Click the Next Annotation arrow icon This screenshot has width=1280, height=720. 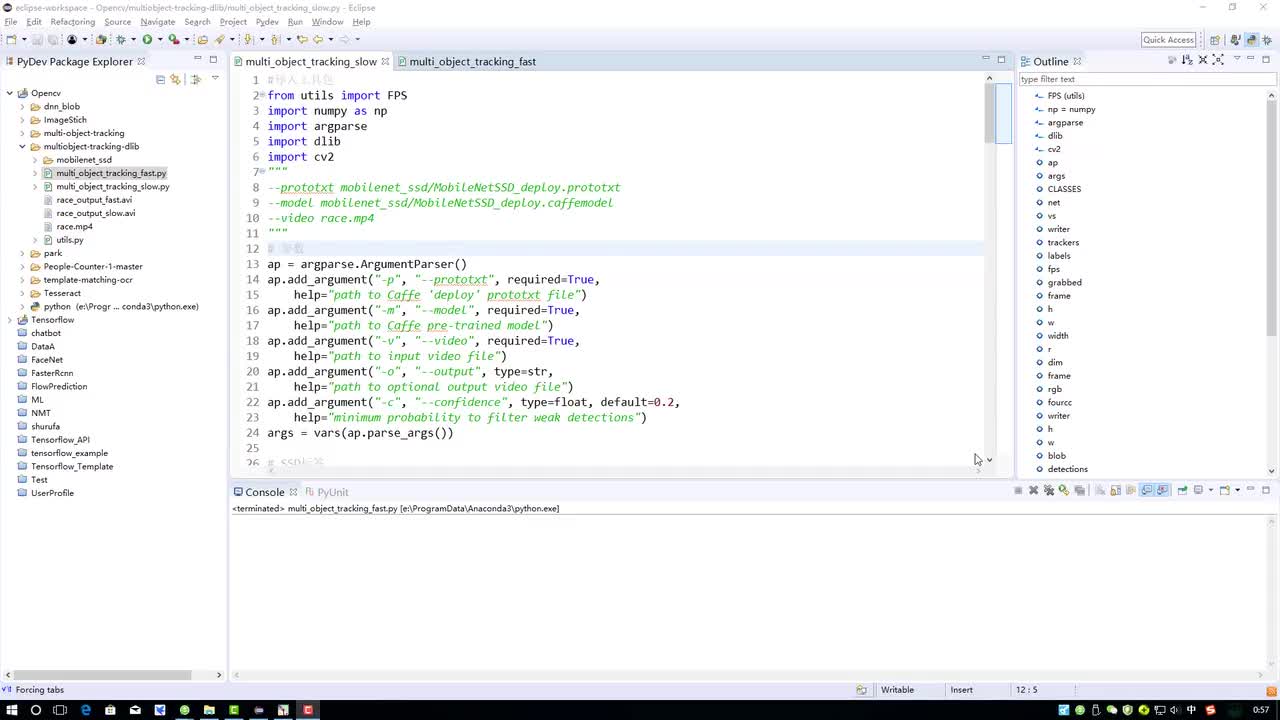(x=247, y=40)
